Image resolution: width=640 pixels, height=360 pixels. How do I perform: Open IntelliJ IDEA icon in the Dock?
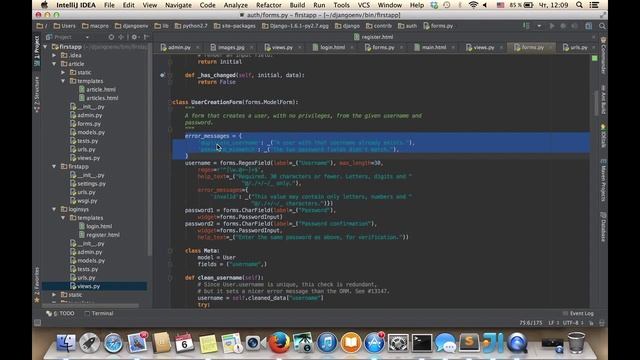point(493,342)
